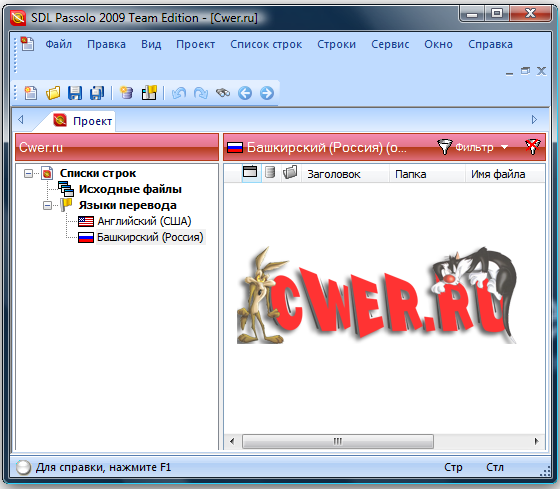Screen dimensions: 560x489
Task: Go back with the blue left arrow
Action: (x=245, y=93)
